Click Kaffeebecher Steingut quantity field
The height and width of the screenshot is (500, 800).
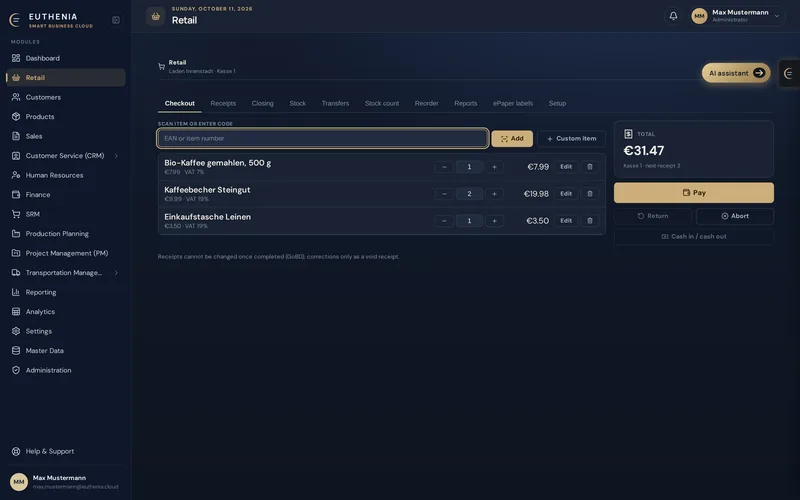(469, 194)
